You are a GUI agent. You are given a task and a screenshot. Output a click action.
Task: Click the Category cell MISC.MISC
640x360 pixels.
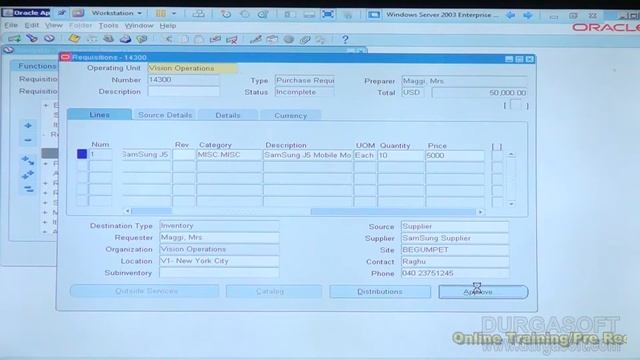click(x=229, y=155)
